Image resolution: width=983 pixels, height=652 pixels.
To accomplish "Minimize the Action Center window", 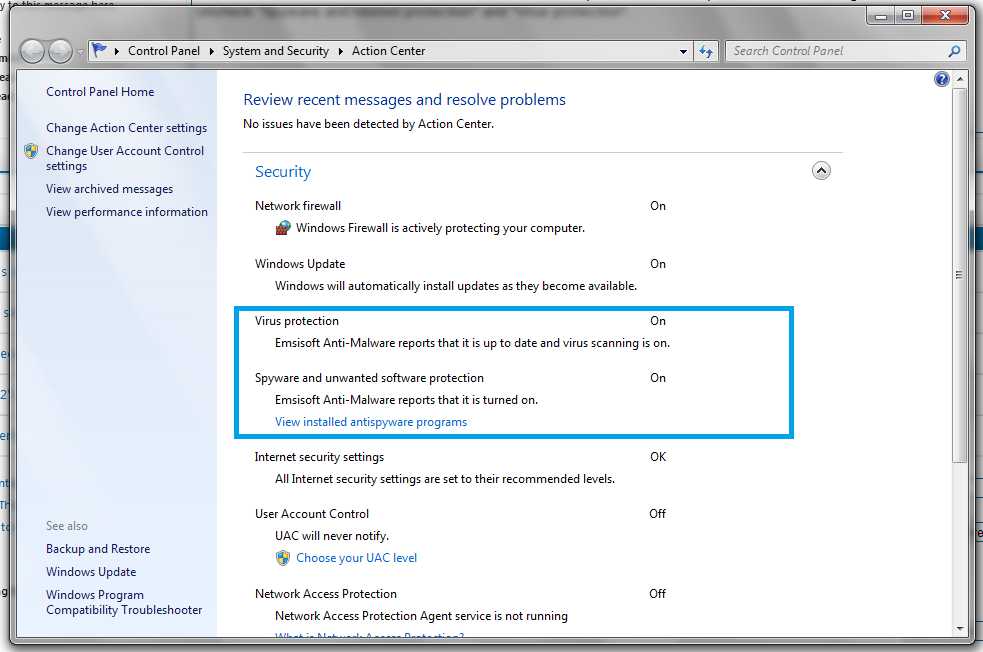I will pyautogui.click(x=881, y=16).
